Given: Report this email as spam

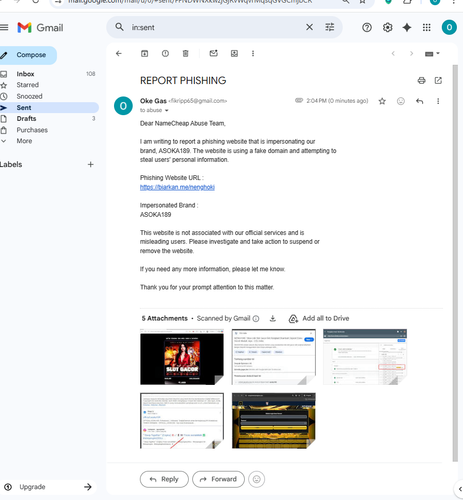Looking at the screenshot, I should click(x=165, y=53).
